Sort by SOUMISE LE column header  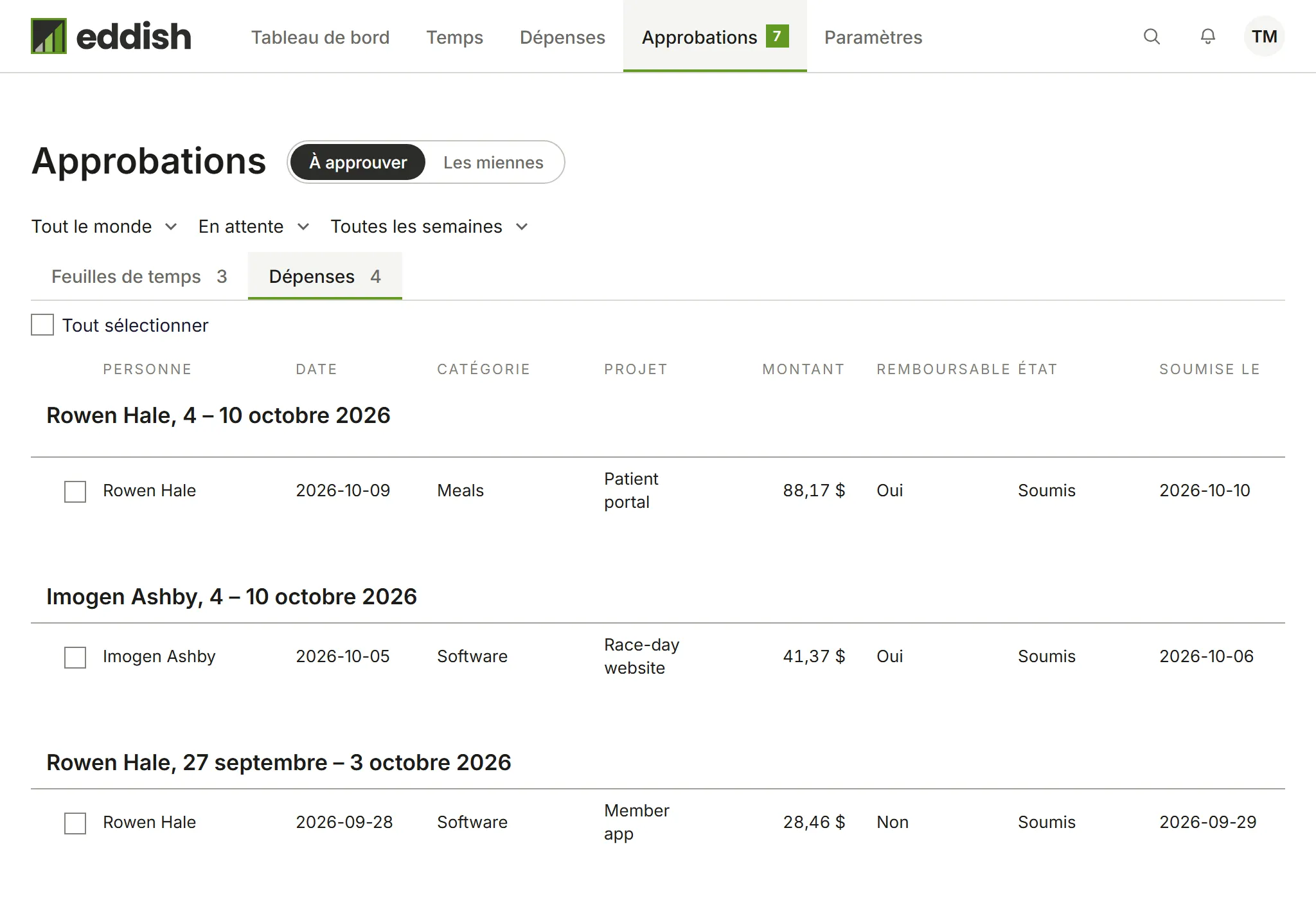click(1209, 369)
